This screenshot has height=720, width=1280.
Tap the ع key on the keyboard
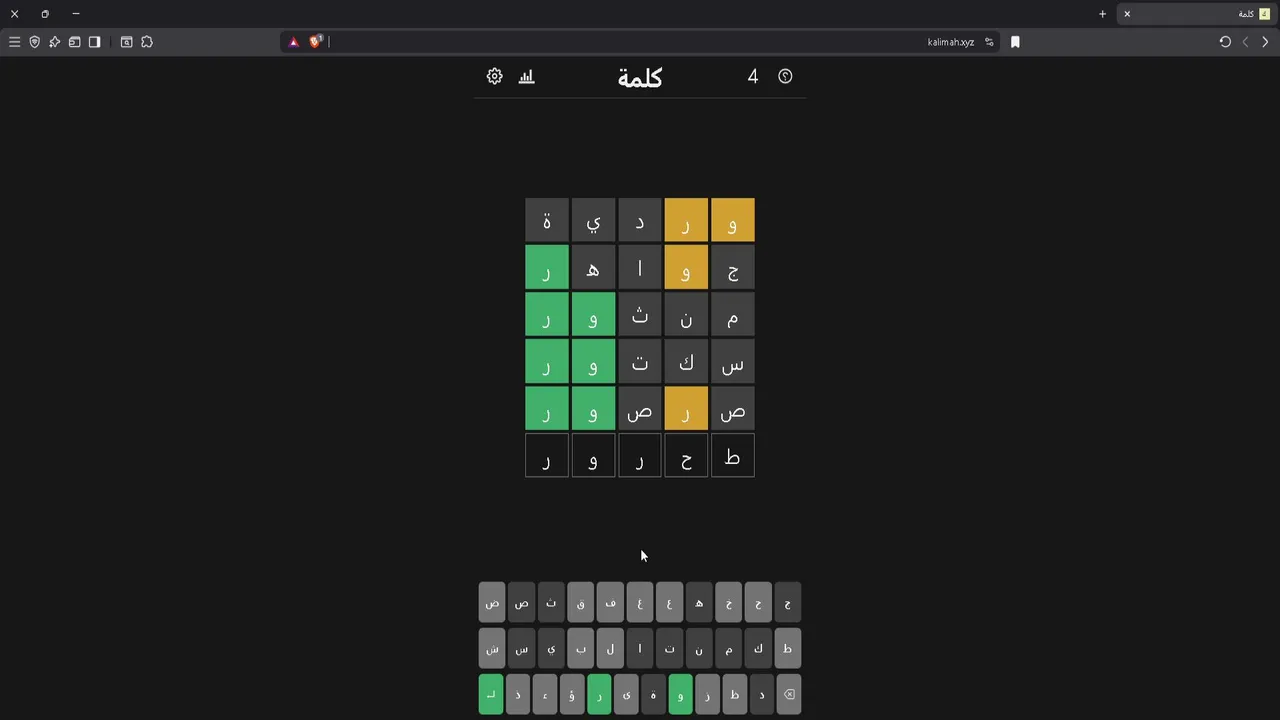click(669, 602)
